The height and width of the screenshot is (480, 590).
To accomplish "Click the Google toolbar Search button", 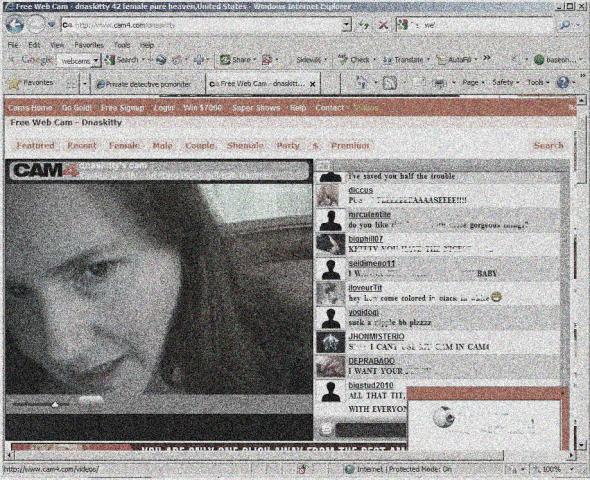I will 122,60.
